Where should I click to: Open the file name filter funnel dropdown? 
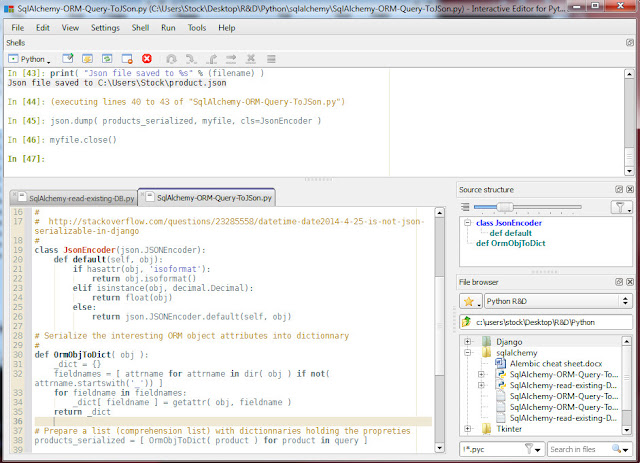click(533, 449)
